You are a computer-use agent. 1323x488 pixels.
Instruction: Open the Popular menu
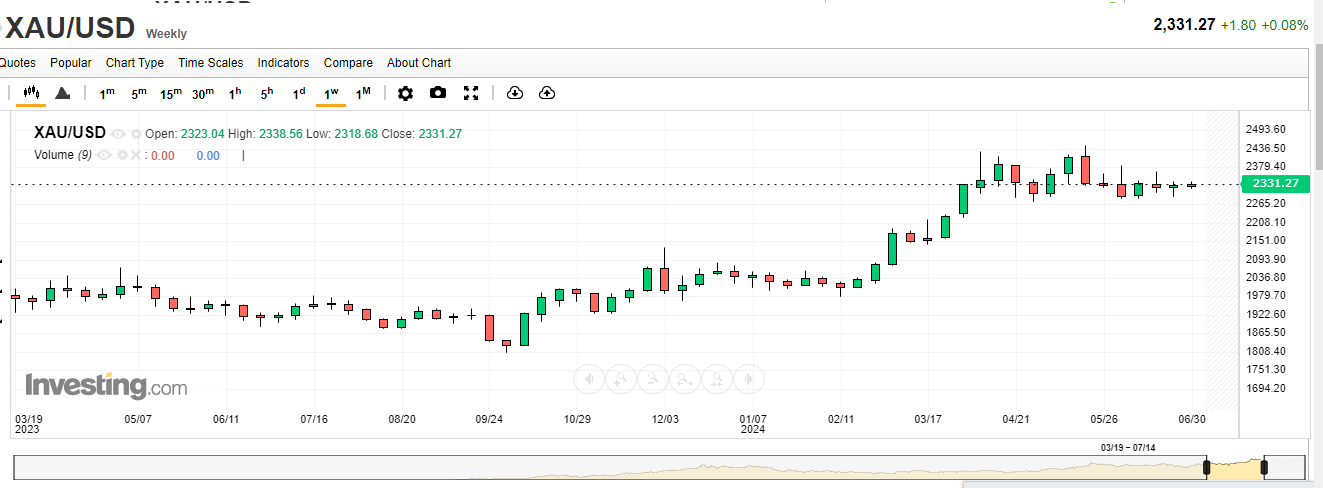pyautogui.click(x=71, y=62)
